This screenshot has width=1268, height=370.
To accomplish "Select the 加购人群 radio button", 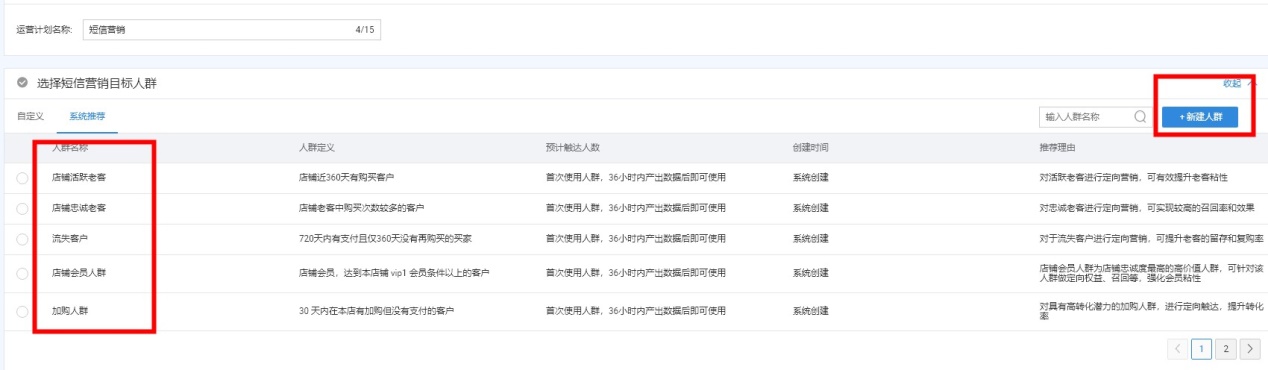I will point(23,311).
